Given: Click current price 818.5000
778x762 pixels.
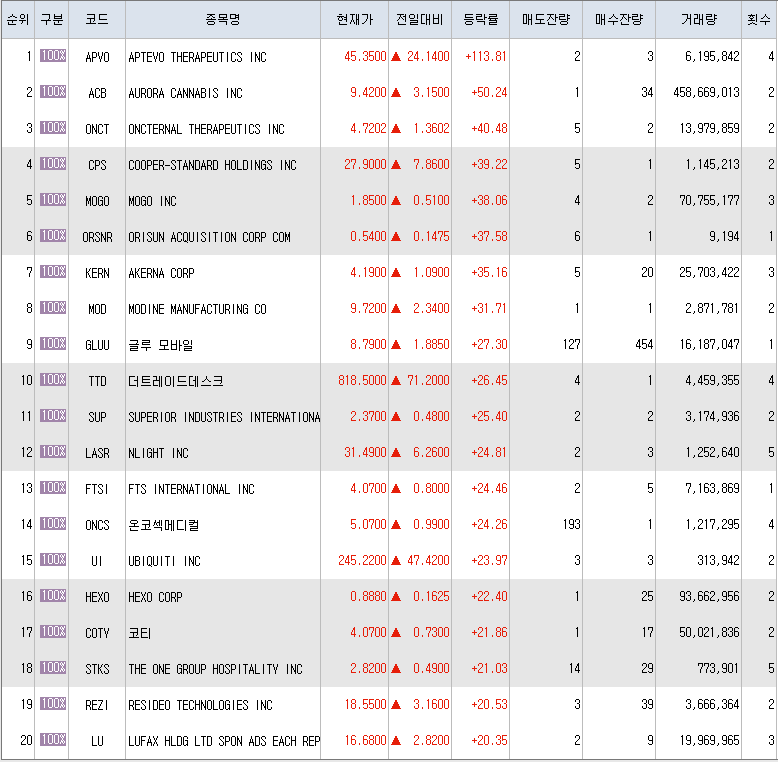Looking at the screenshot, I should pos(362,380).
